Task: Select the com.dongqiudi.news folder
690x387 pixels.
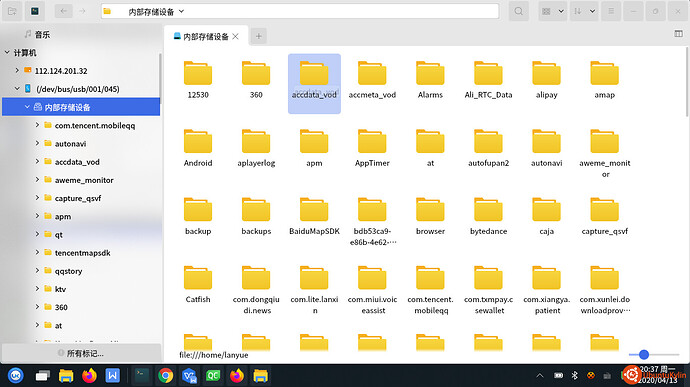Action: click(256, 290)
